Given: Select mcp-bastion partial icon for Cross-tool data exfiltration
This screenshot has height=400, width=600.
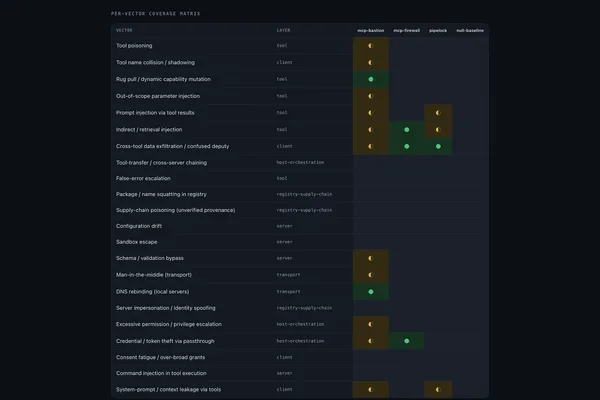Looking at the screenshot, I should coord(370,146).
